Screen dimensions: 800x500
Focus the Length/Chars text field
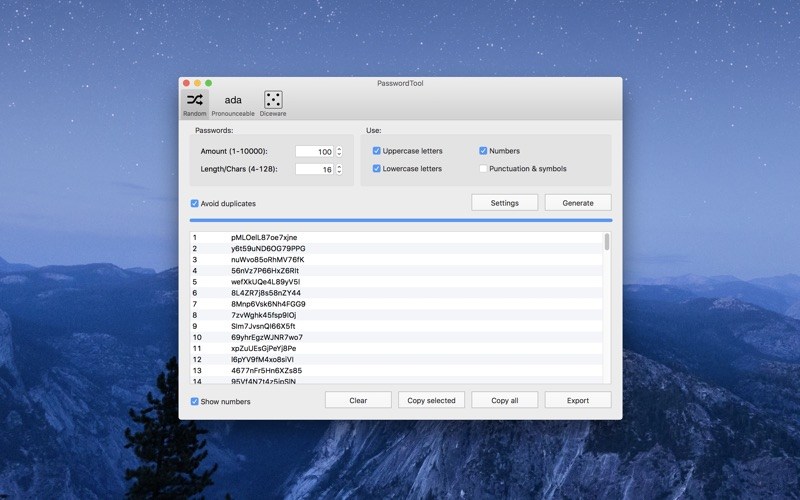314,170
